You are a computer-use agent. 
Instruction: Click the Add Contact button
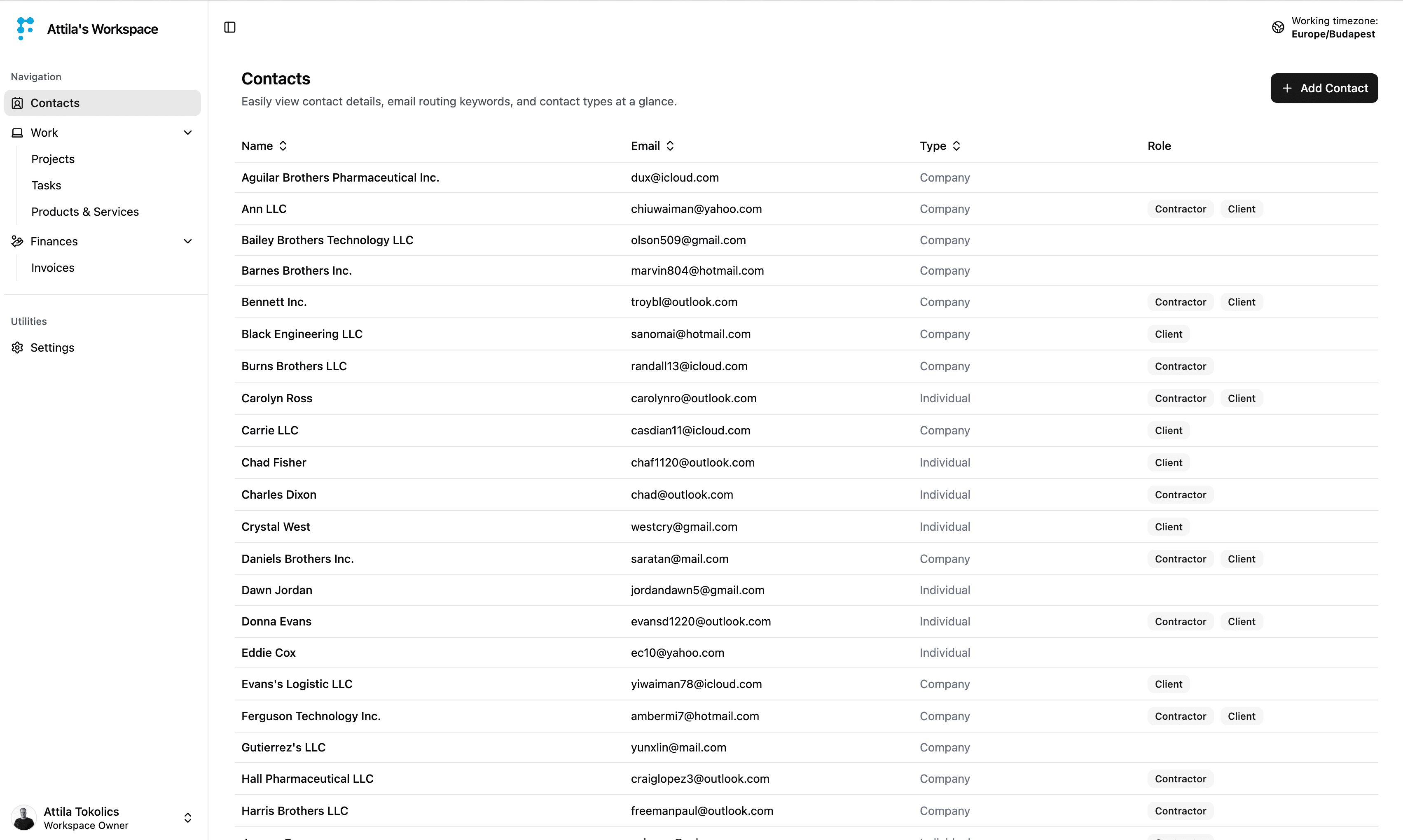pos(1324,88)
